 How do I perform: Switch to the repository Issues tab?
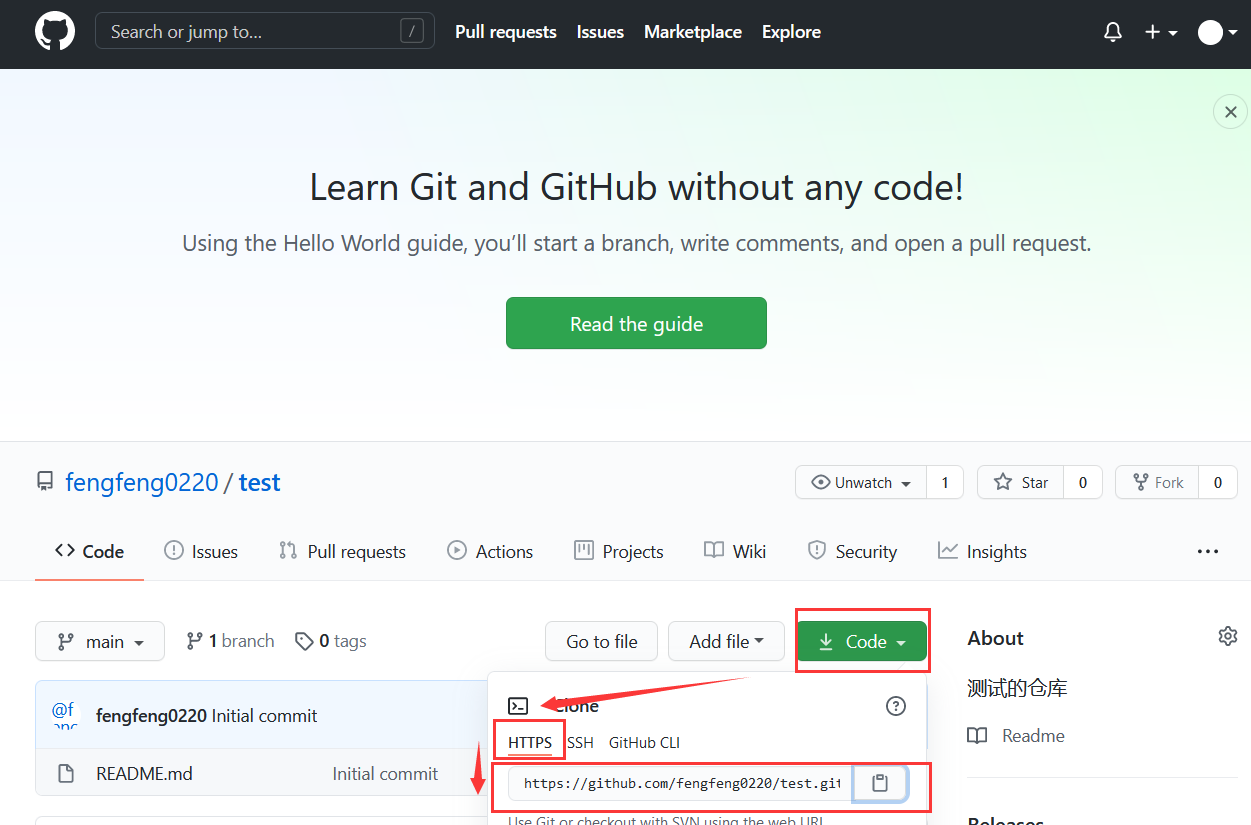201,551
